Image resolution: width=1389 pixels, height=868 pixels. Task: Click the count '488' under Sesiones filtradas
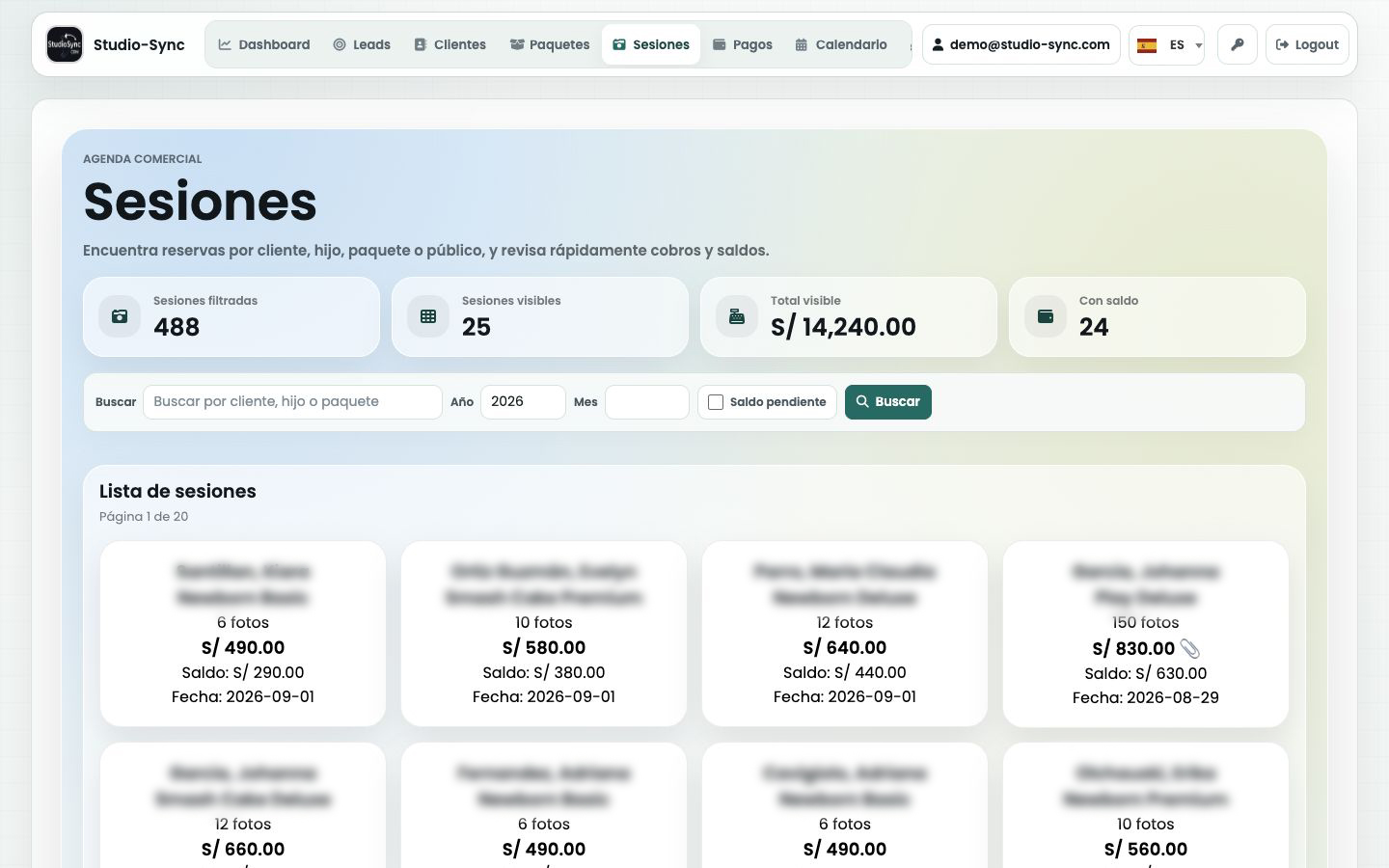(177, 327)
